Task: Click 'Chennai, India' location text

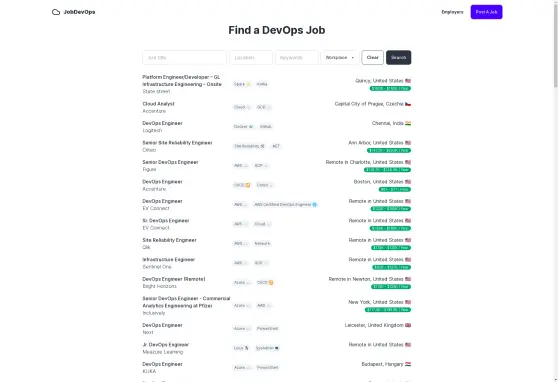Action: 388,123
